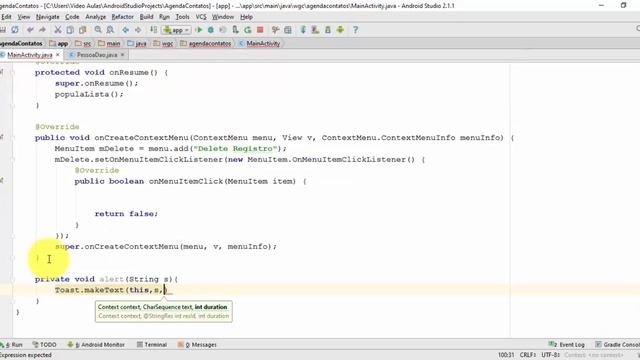This screenshot has width=640, height=360.
Task: Open the Android Monitor tool window
Action: (x=96, y=344)
